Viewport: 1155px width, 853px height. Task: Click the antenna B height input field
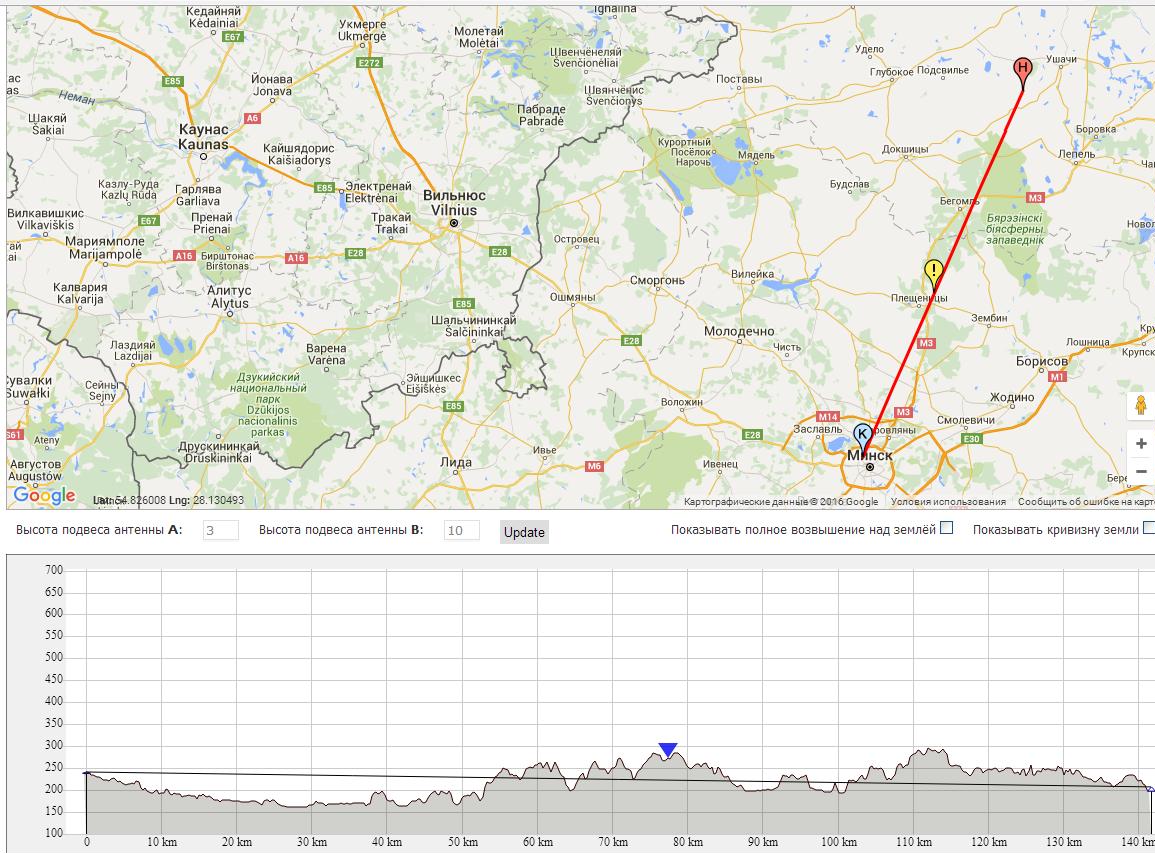461,531
